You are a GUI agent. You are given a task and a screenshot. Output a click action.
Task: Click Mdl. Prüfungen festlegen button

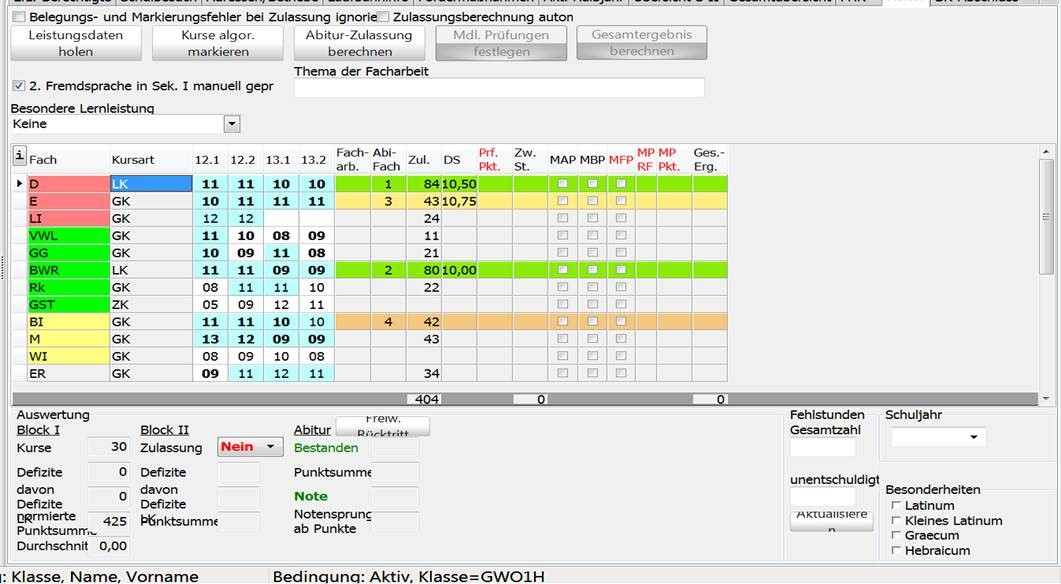tap(501, 43)
